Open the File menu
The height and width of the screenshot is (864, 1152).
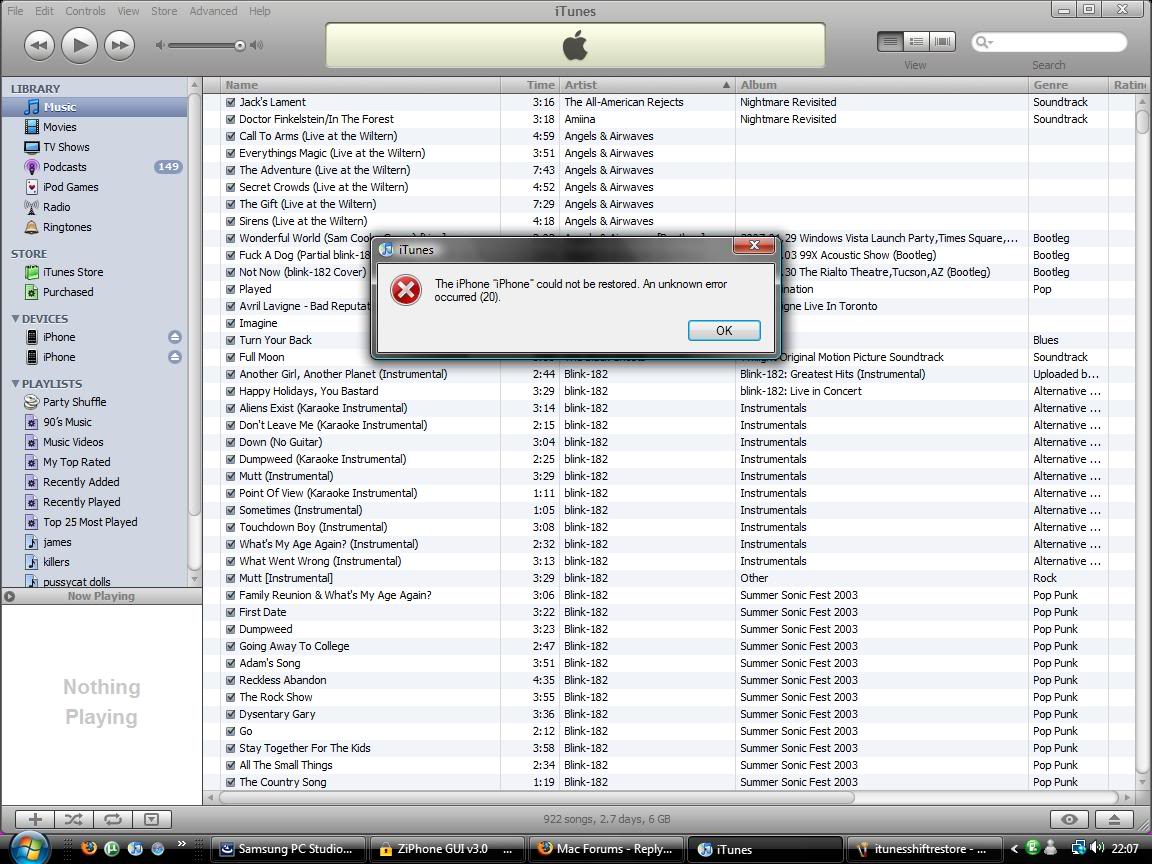coord(15,11)
